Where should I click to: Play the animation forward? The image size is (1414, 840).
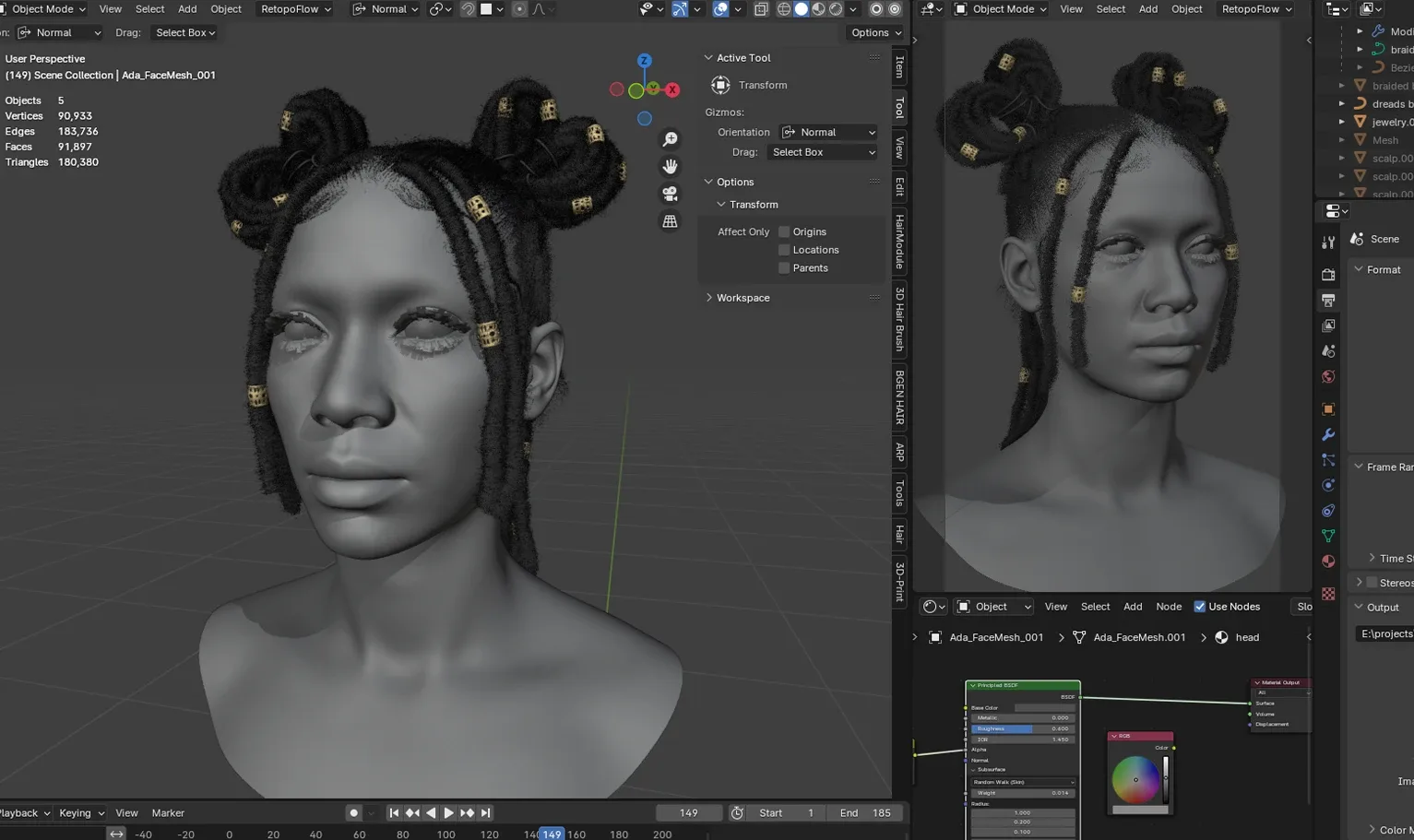tap(448, 813)
